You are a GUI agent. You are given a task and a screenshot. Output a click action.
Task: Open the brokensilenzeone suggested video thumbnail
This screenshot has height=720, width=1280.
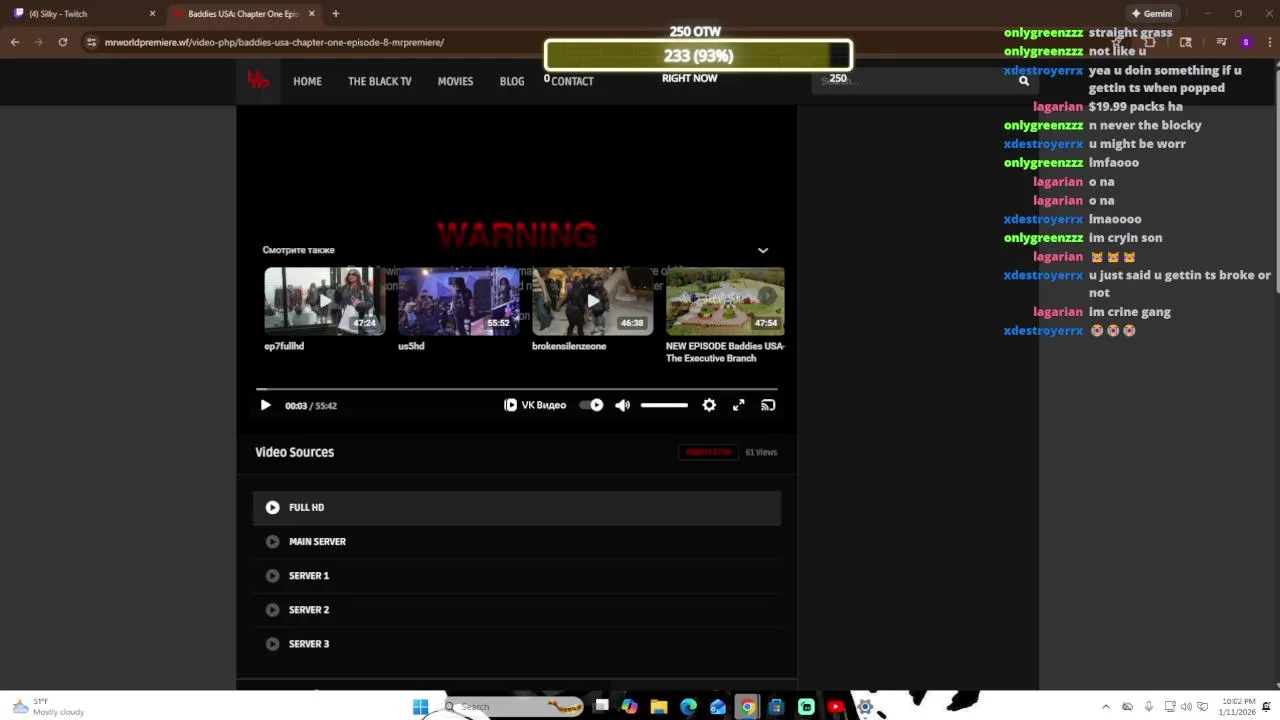[x=592, y=300]
